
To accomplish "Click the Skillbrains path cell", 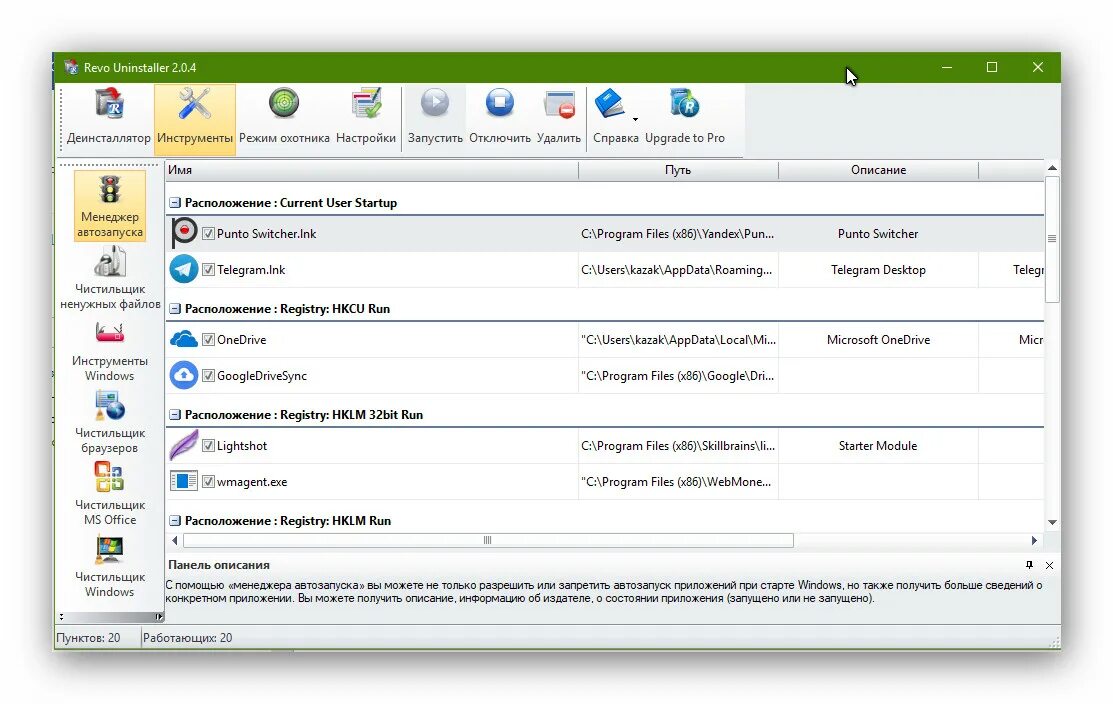I will pyautogui.click(x=678, y=446).
